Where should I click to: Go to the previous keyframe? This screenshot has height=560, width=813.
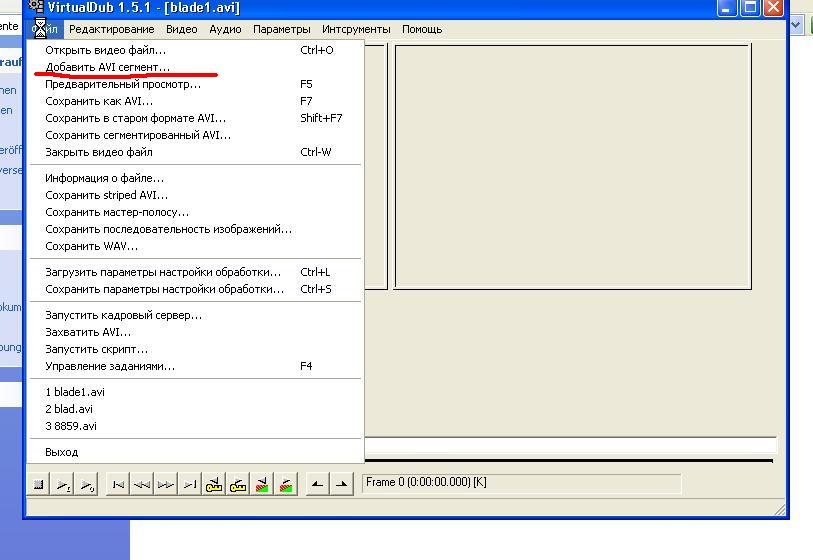[x=214, y=485]
